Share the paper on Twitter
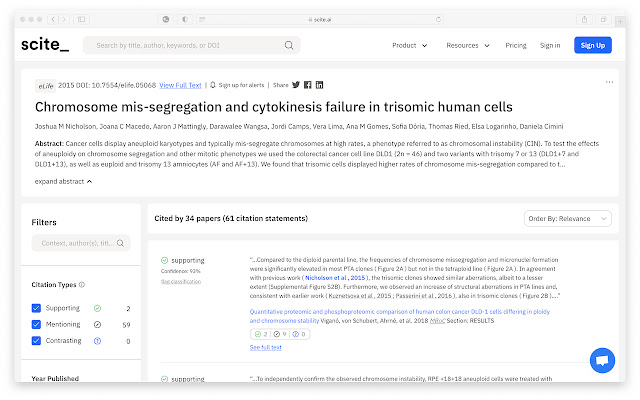 click(x=294, y=85)
